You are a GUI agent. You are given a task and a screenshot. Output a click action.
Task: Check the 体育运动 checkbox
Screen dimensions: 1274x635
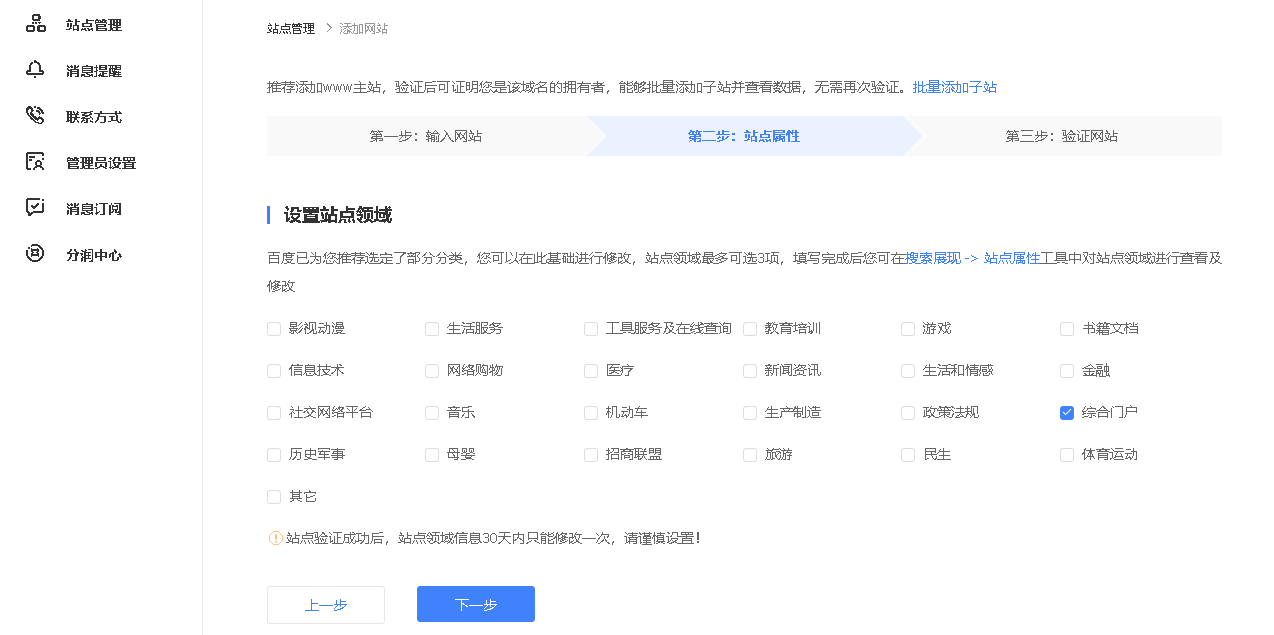click(1067, 455)
